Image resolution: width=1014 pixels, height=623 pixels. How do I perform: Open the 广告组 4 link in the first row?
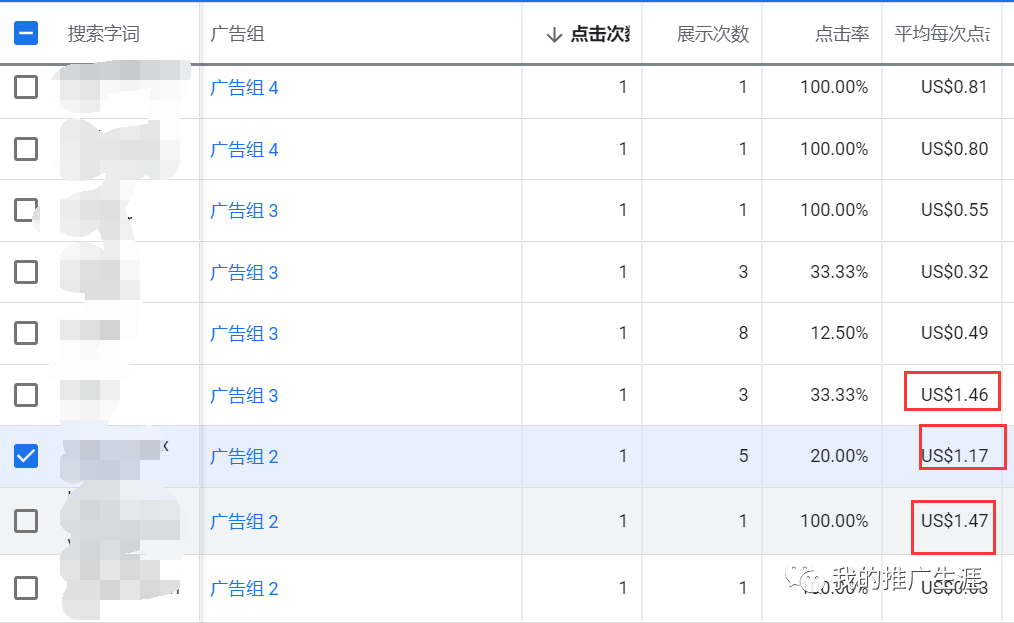(245, 87)
